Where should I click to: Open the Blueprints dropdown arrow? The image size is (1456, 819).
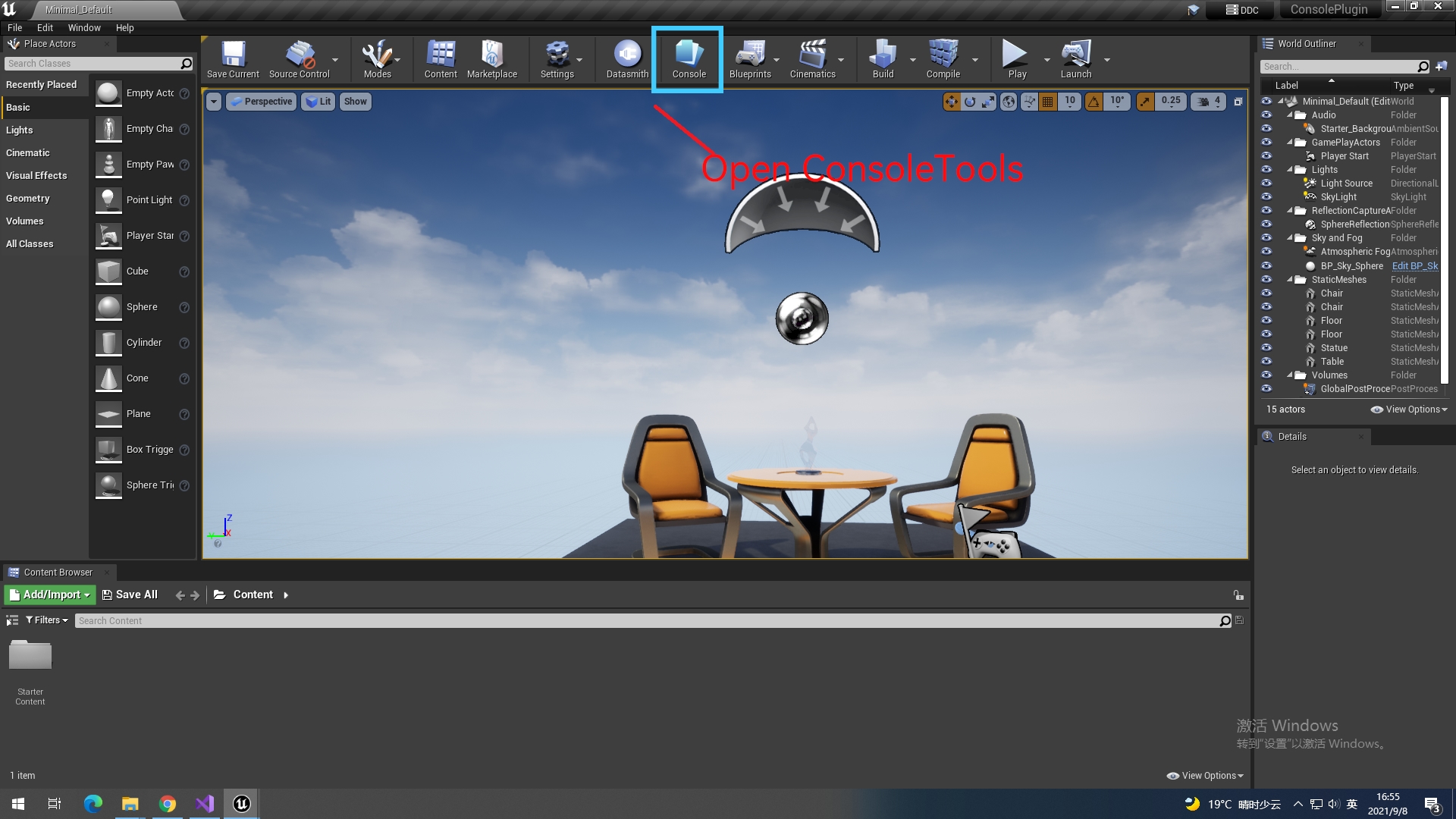(777, 59)
